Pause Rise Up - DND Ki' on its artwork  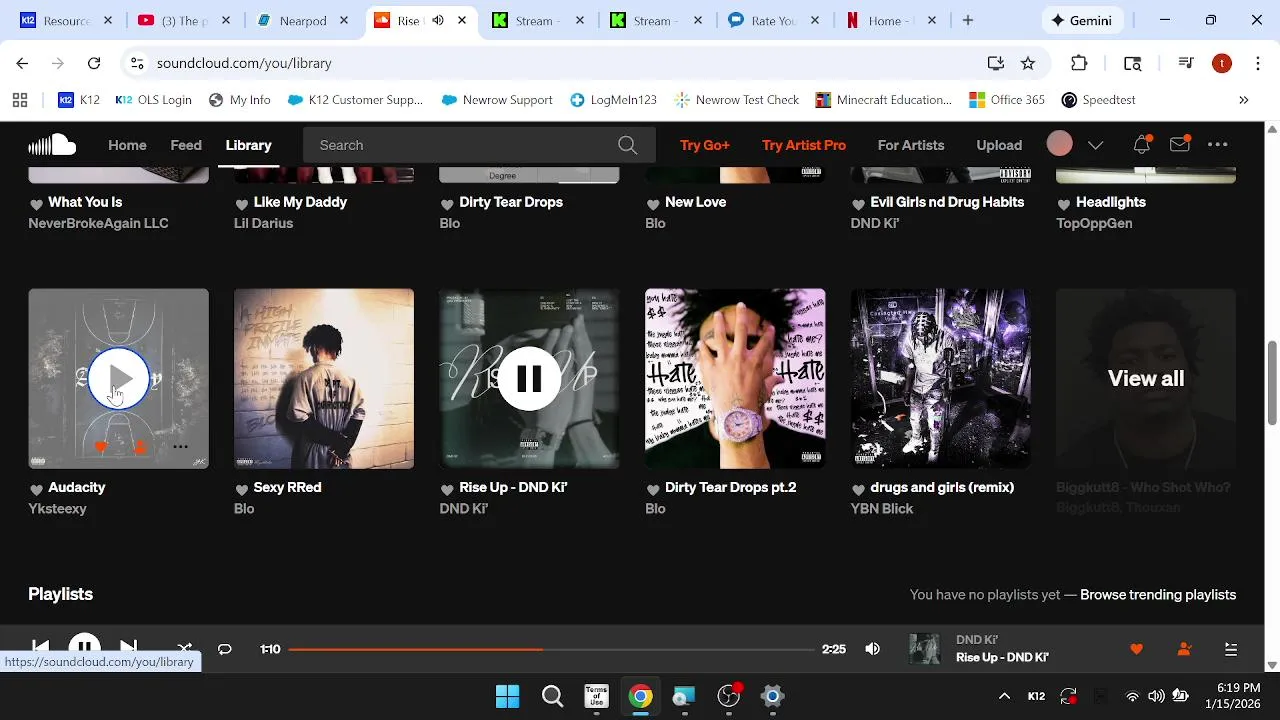point(529,379)
